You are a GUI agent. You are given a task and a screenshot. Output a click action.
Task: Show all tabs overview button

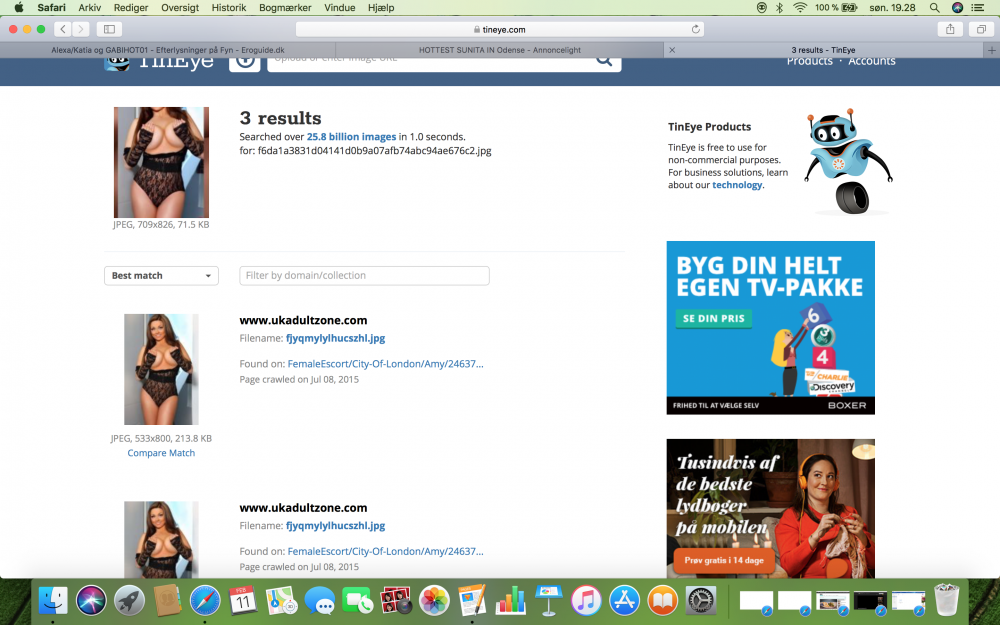pos(981,29)
